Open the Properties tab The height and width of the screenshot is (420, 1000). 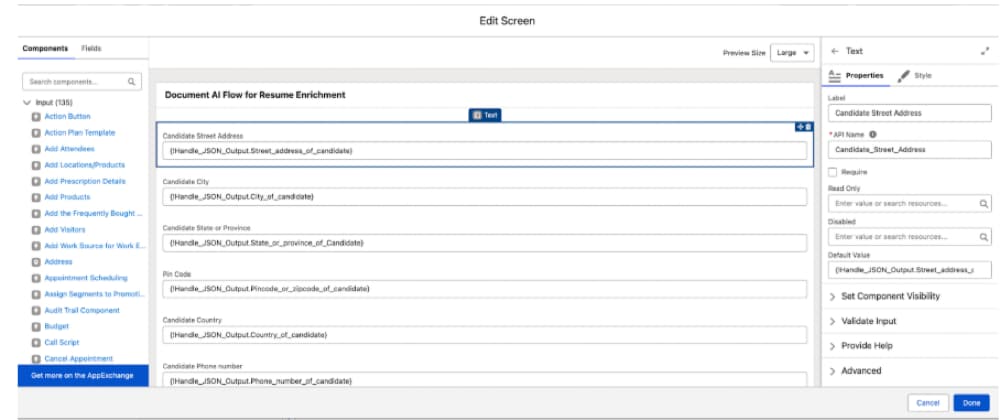[x=856, y=75]
